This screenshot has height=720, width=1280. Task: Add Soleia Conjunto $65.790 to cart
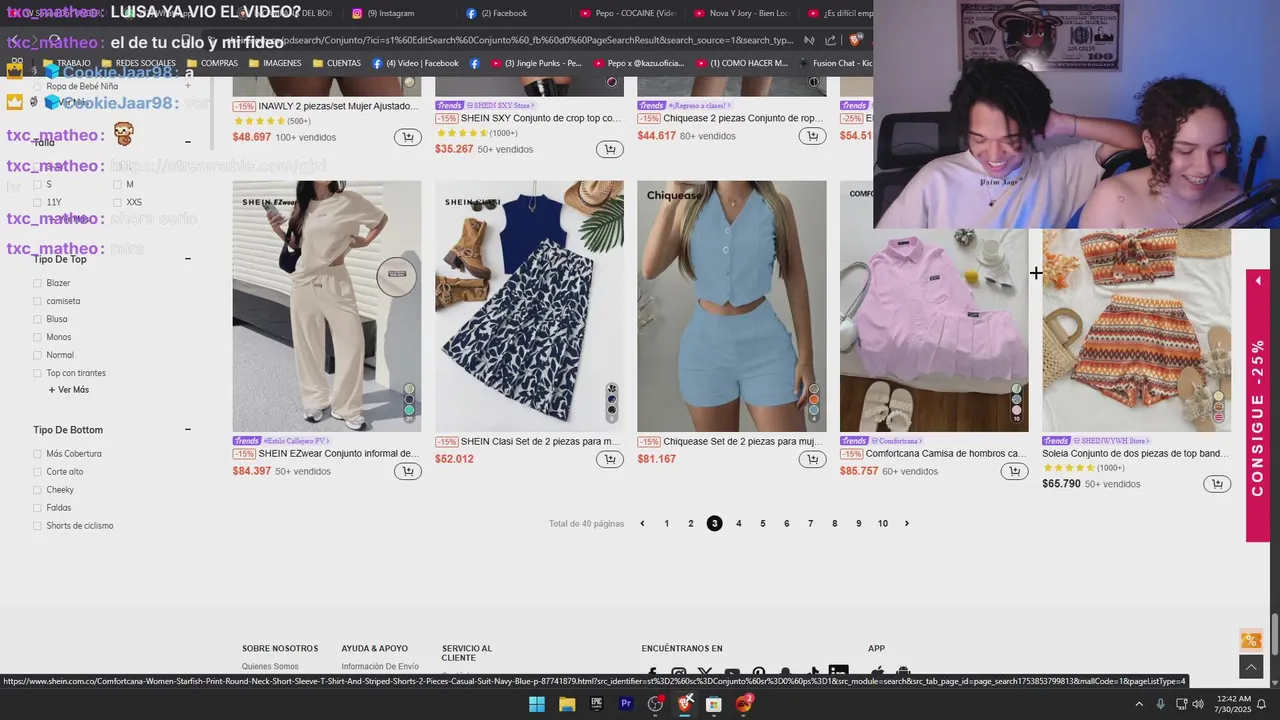(x=1217, y=484)
